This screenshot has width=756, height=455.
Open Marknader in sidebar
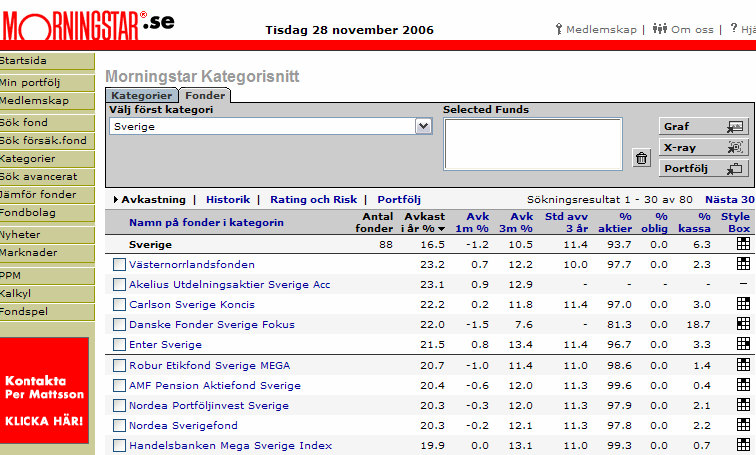click(x=47, y=253)
